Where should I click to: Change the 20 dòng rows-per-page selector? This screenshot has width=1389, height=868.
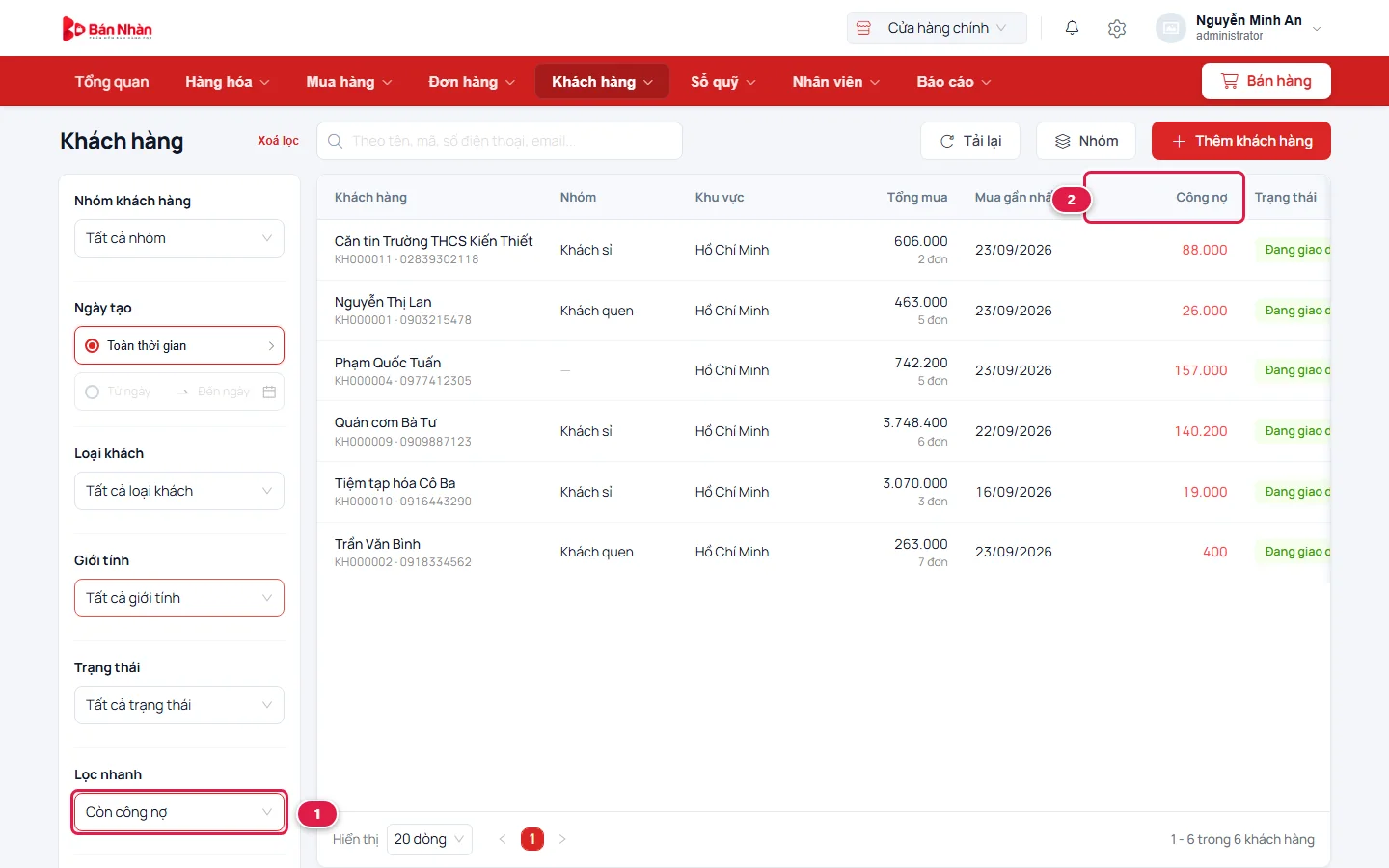click(x=429, y=839)
